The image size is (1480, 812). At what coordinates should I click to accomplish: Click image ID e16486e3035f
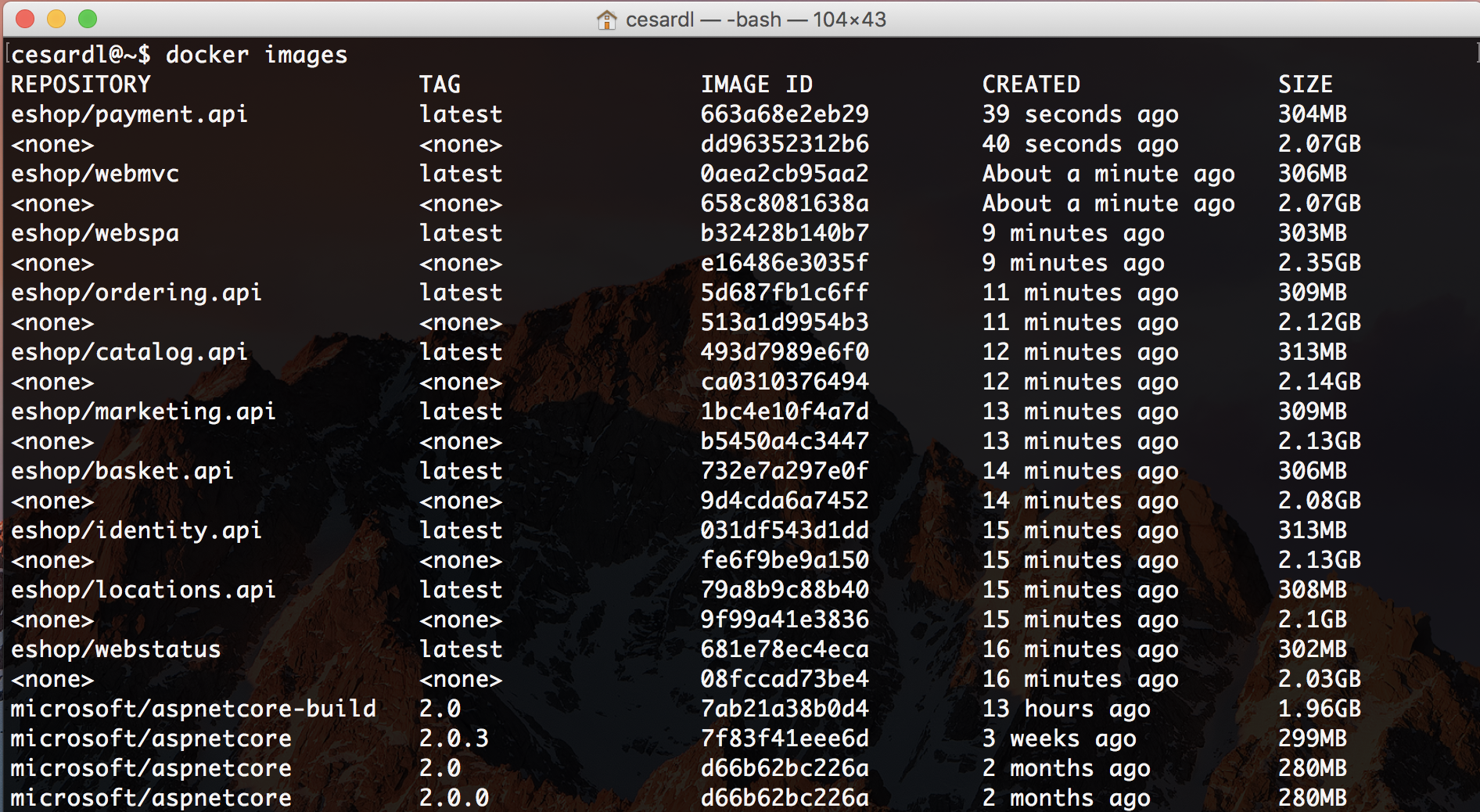[785, 263]
